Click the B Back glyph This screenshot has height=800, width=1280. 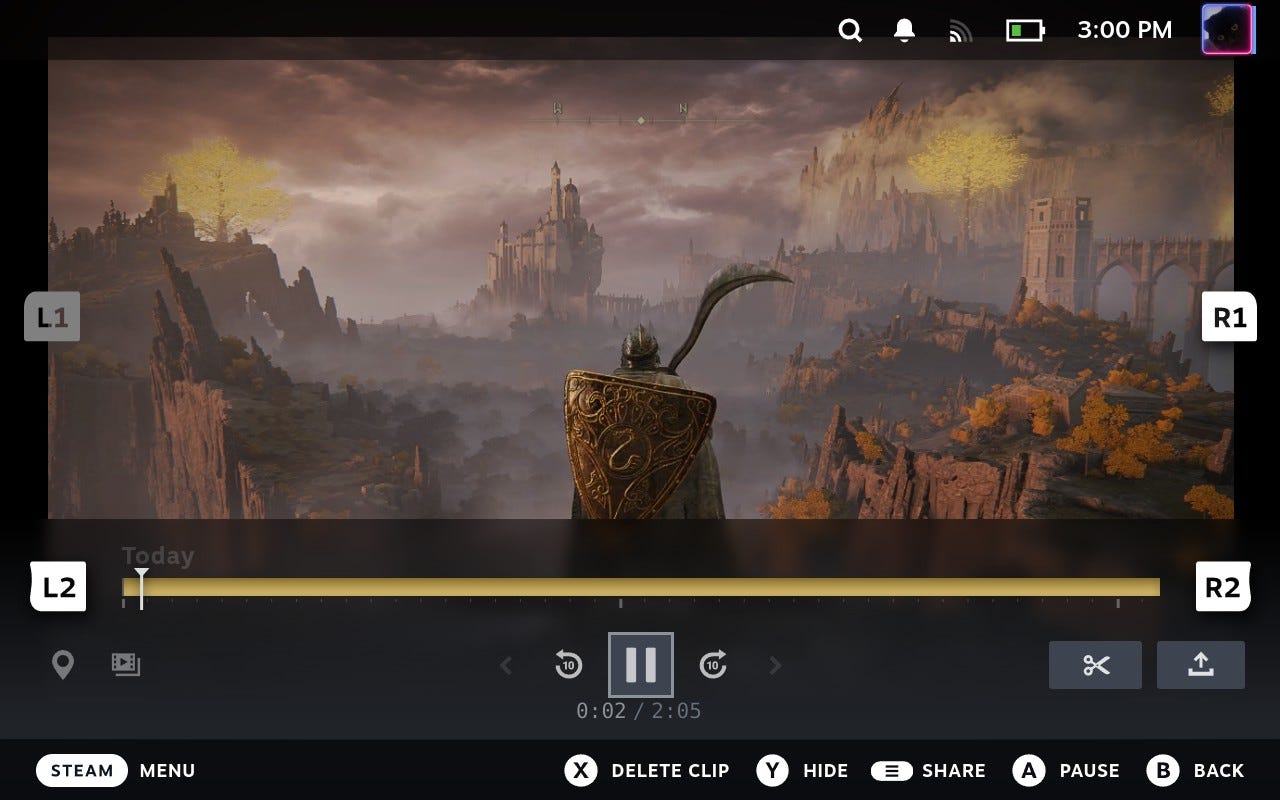pyautogui.click(x=1163, y=770)
